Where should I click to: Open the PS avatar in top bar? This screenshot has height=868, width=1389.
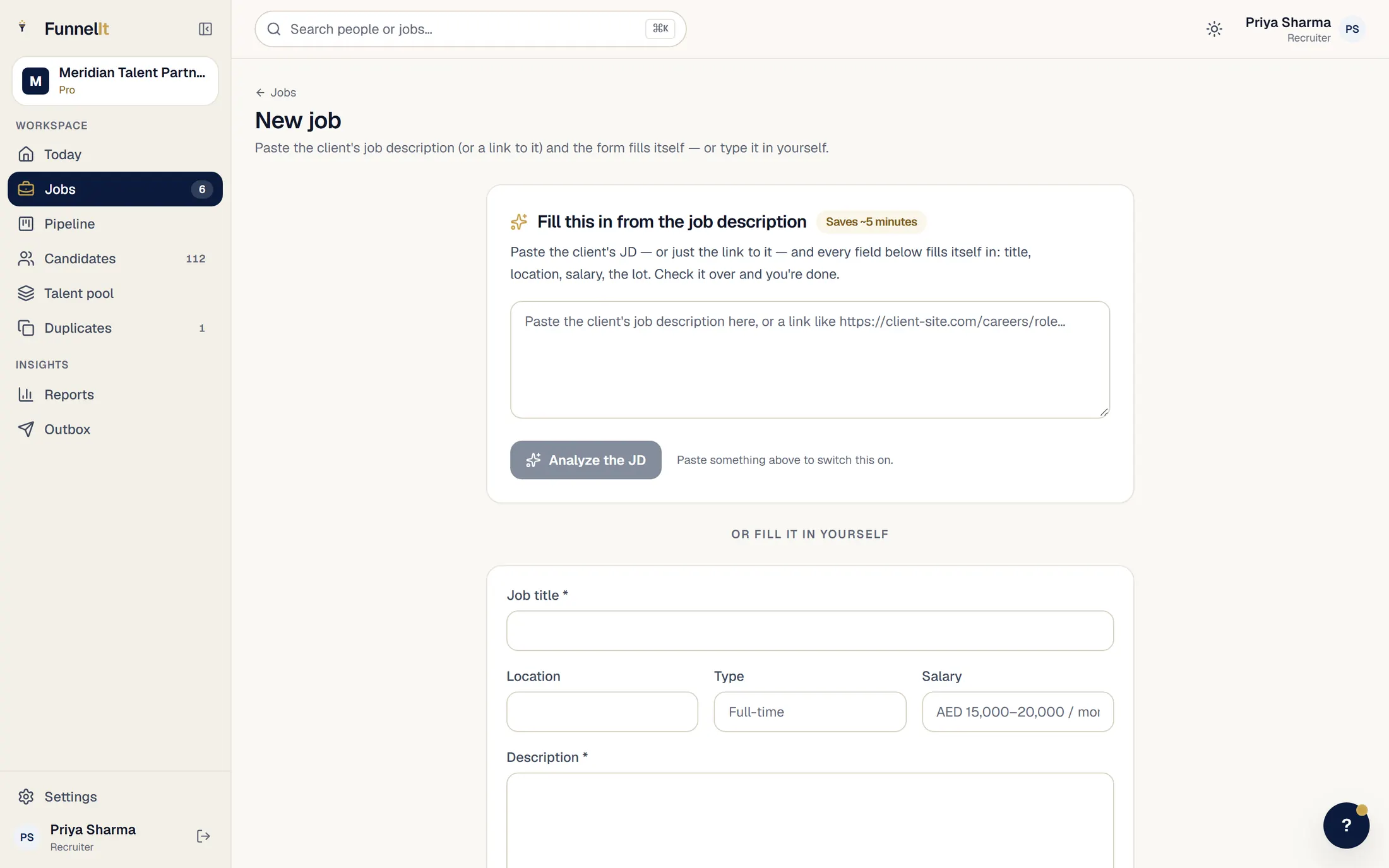1352,29
